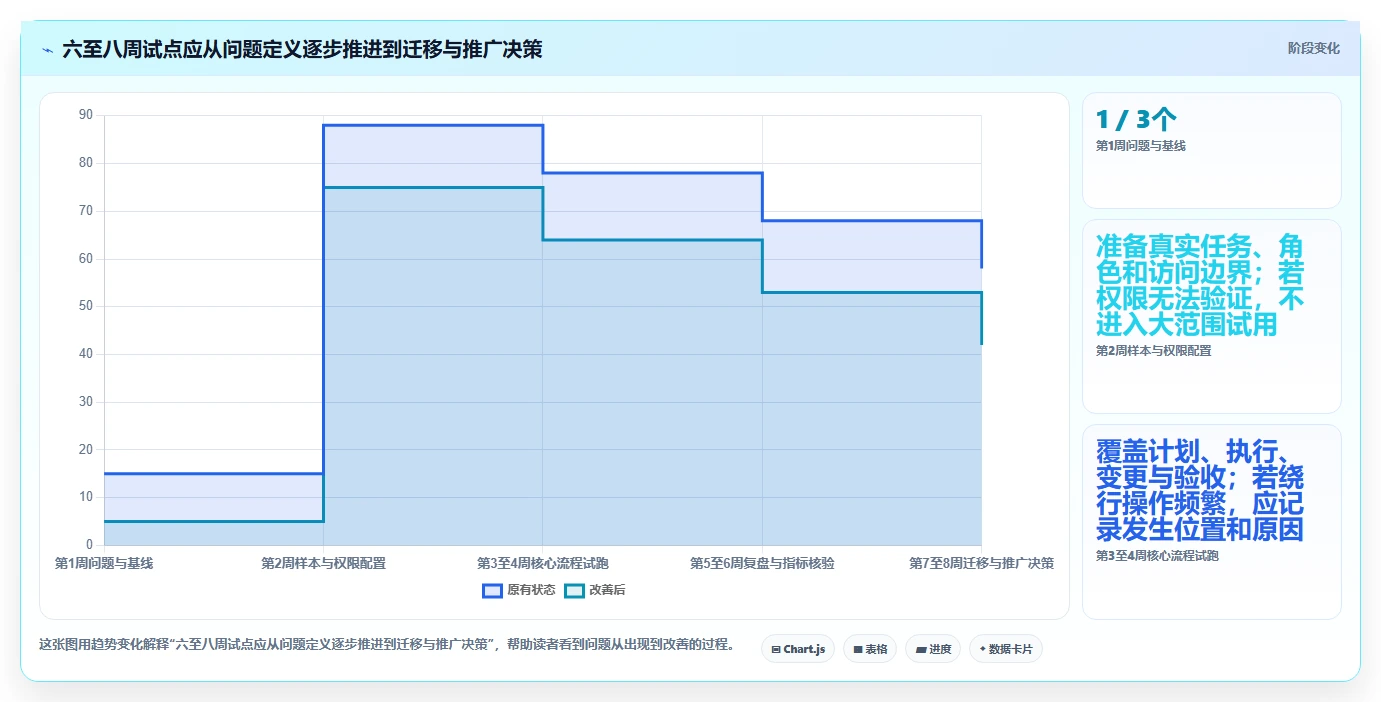The image size is (1381, 702).
Task: Click the description text below the chart
Action: pyautogui.click(x=386, y=645)
